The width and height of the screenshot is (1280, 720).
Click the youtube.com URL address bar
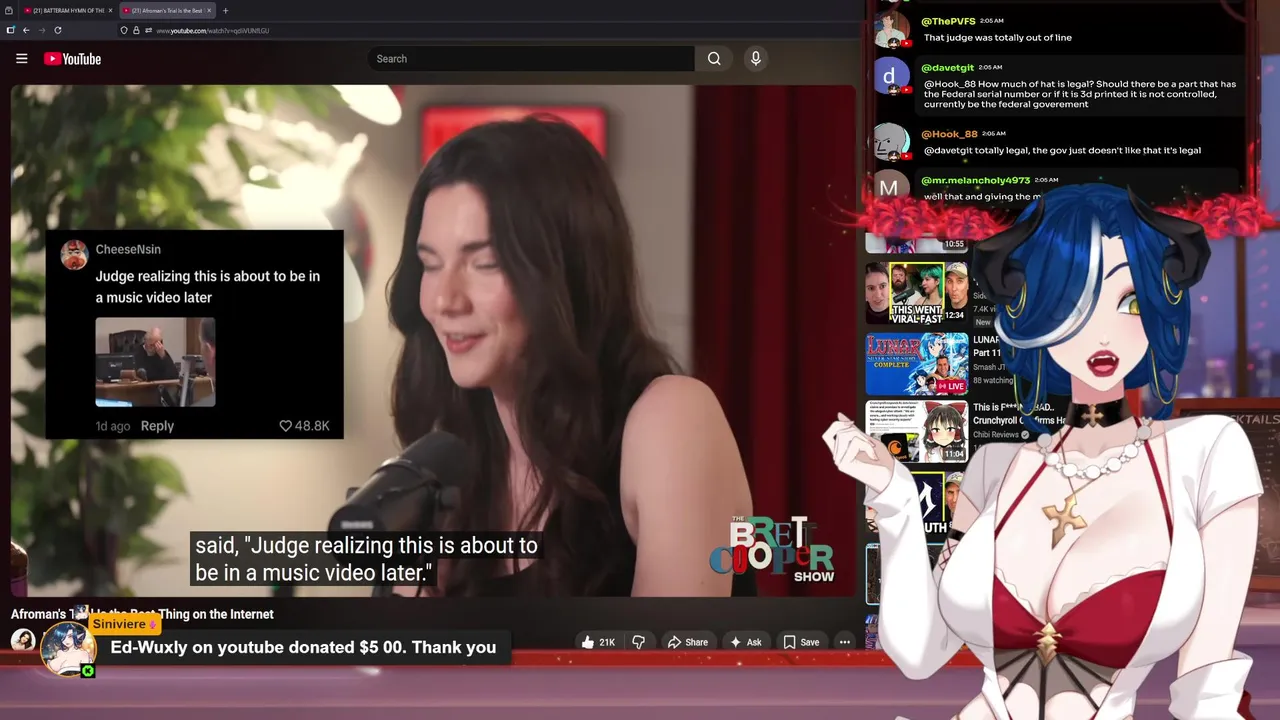tap(212, 31)
